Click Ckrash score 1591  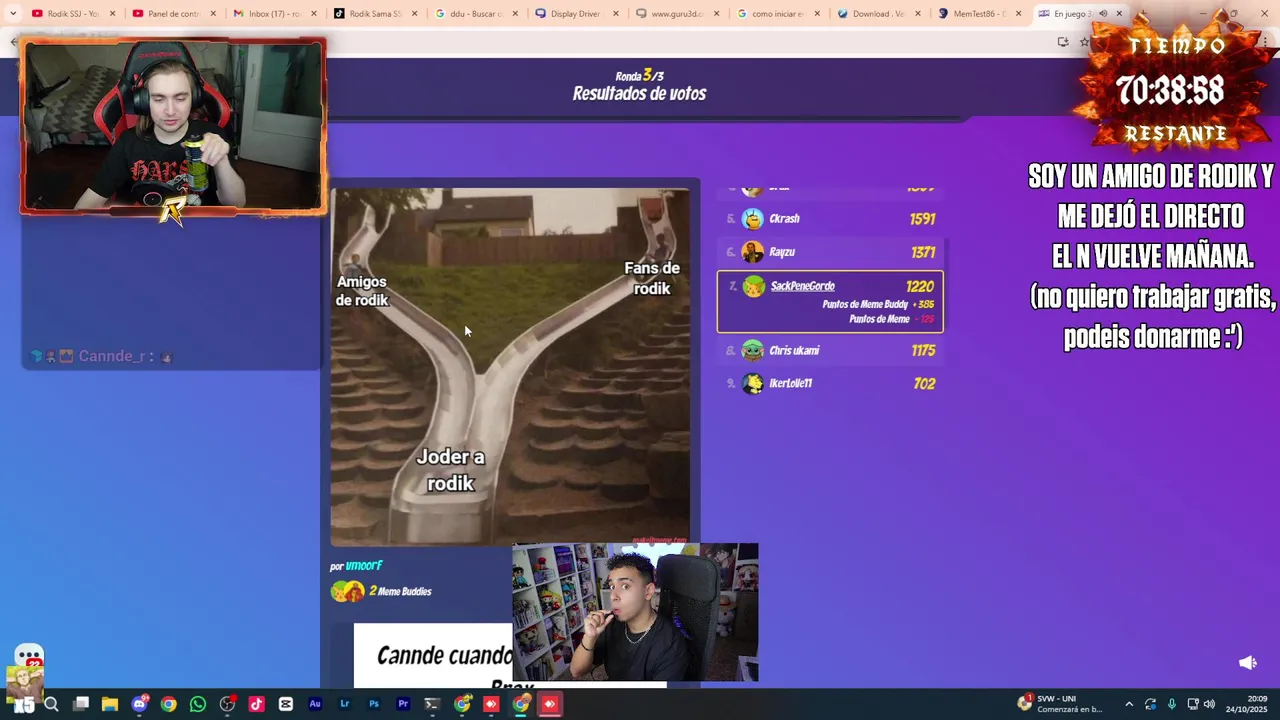click(x=924, y=218)
